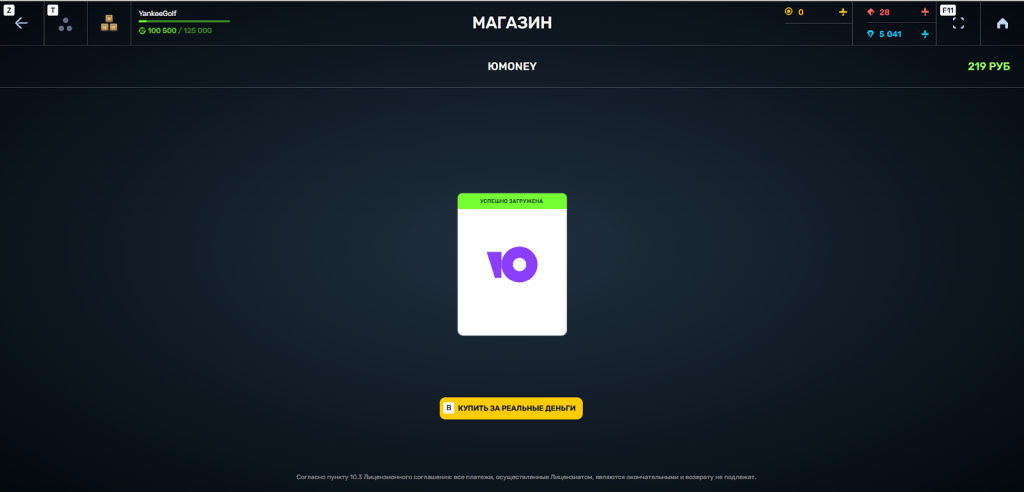Select the ЮMoney payment card thumbnail
The height and width of the screenshot is (492, 1024).
(x=512, y=265)
